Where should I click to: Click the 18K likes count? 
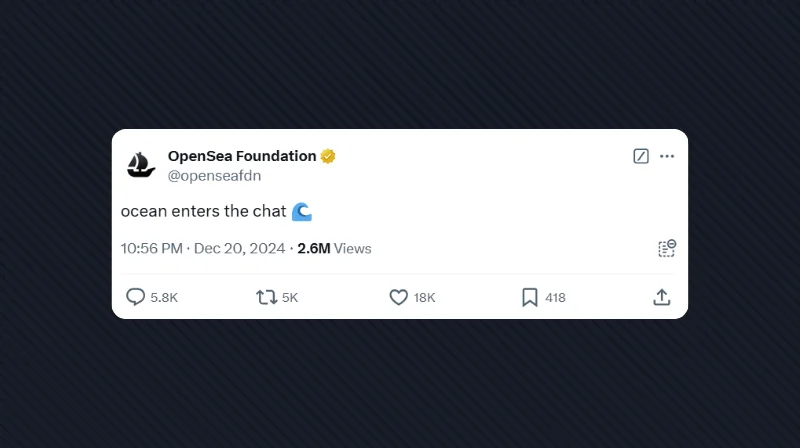[x=425, y=298]
